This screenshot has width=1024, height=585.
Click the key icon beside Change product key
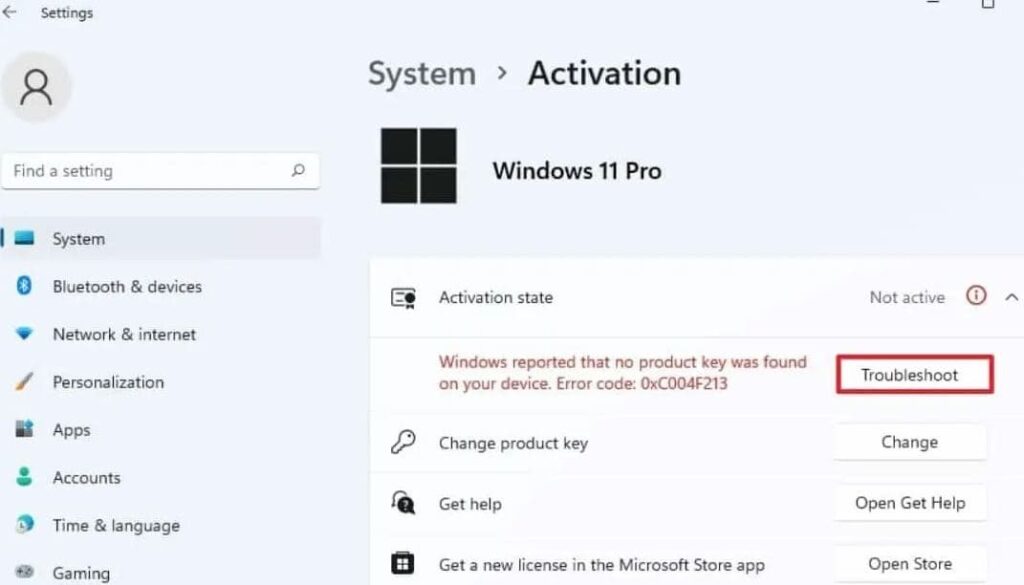403,441
